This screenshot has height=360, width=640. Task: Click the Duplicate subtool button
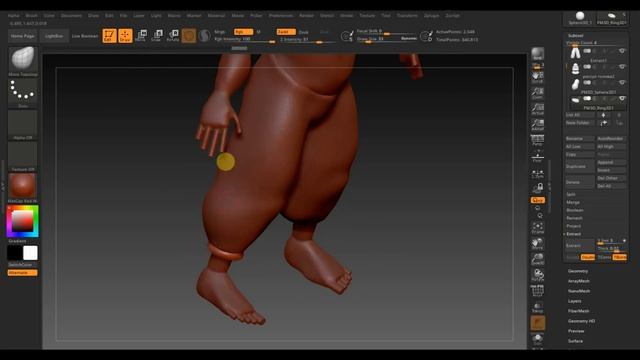pyautogui.click(x=580, y=166)
